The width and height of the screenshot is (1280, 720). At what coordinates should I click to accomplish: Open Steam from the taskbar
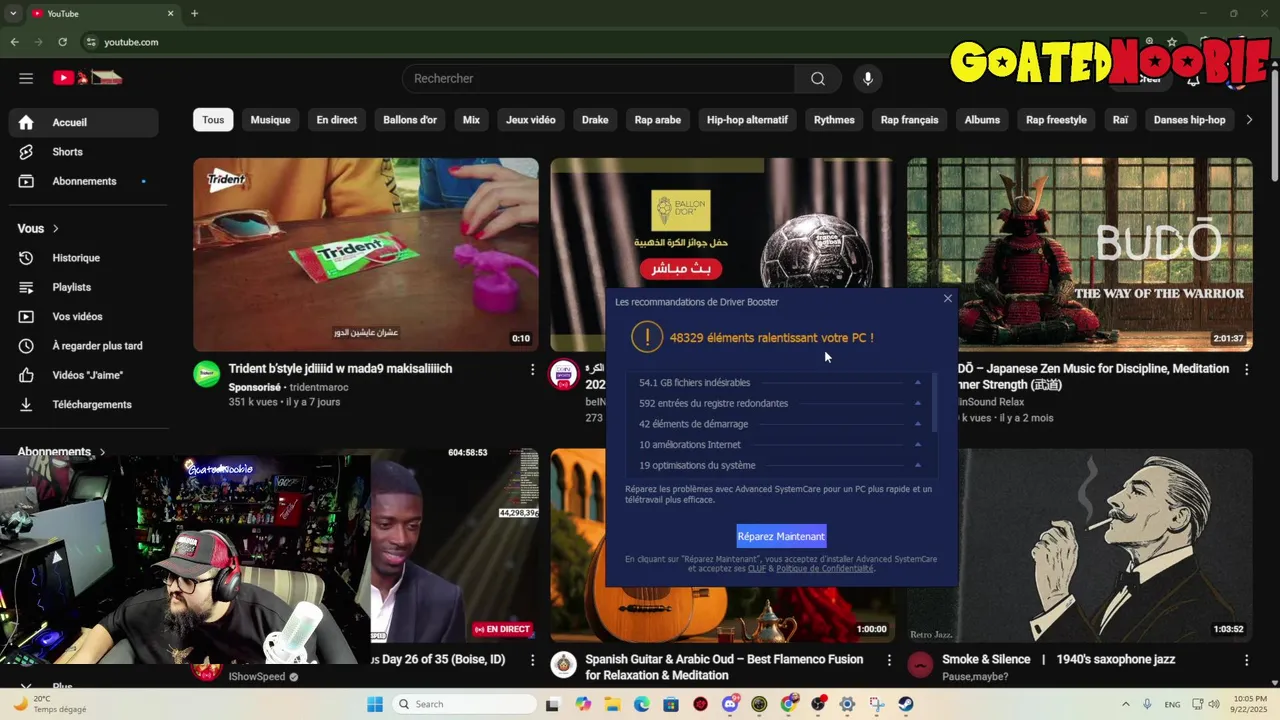(906, 704)
